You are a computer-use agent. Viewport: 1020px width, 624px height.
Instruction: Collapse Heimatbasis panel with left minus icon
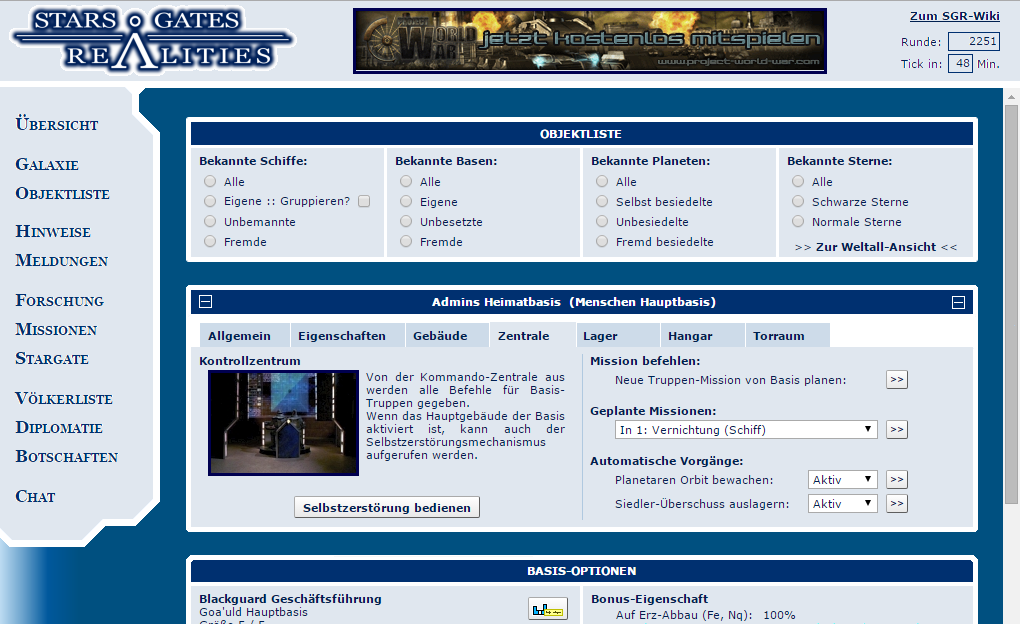[x=206, y=301]
